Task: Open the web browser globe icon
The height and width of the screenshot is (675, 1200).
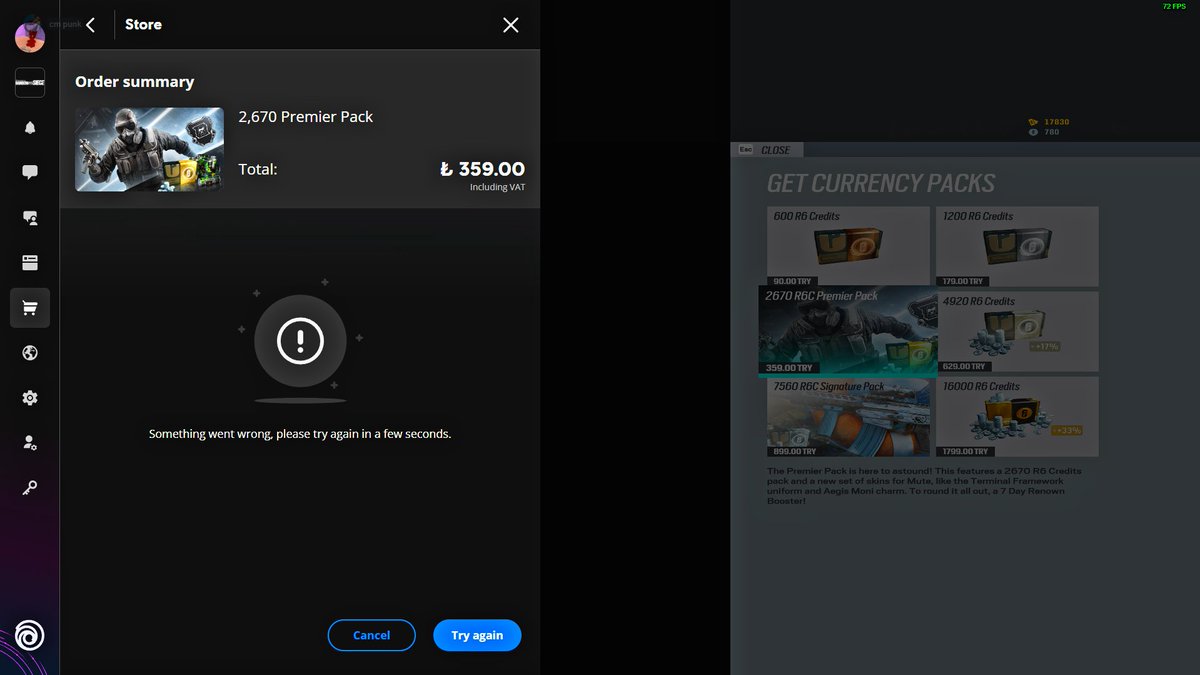Action: (x=30, y=353)
